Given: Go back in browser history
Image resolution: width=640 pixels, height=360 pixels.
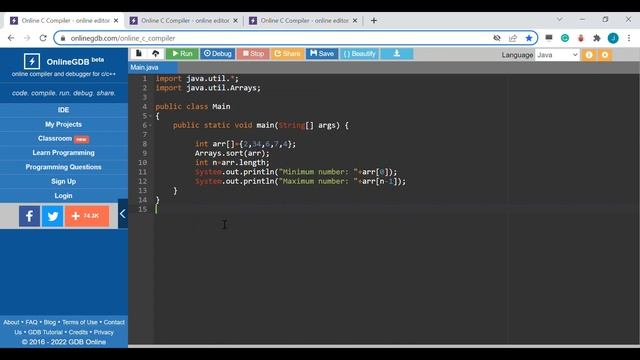Looking at the screenshot, I should point(11,38).
